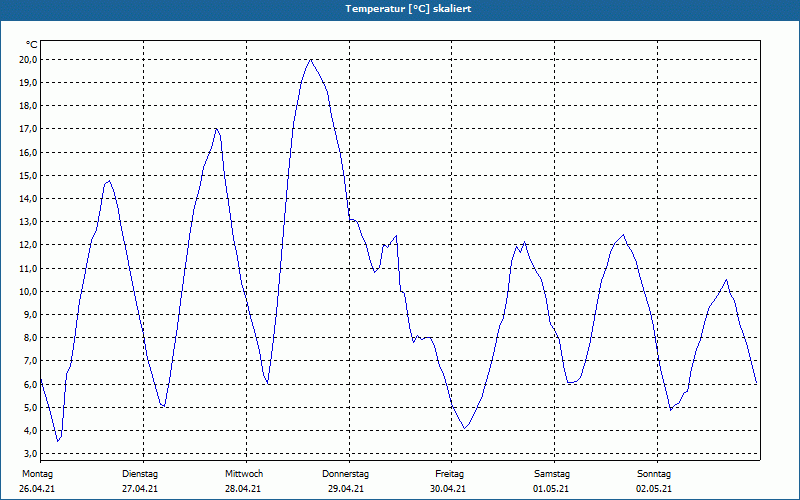Click the date 02.05.21

(x=654, y=489)
